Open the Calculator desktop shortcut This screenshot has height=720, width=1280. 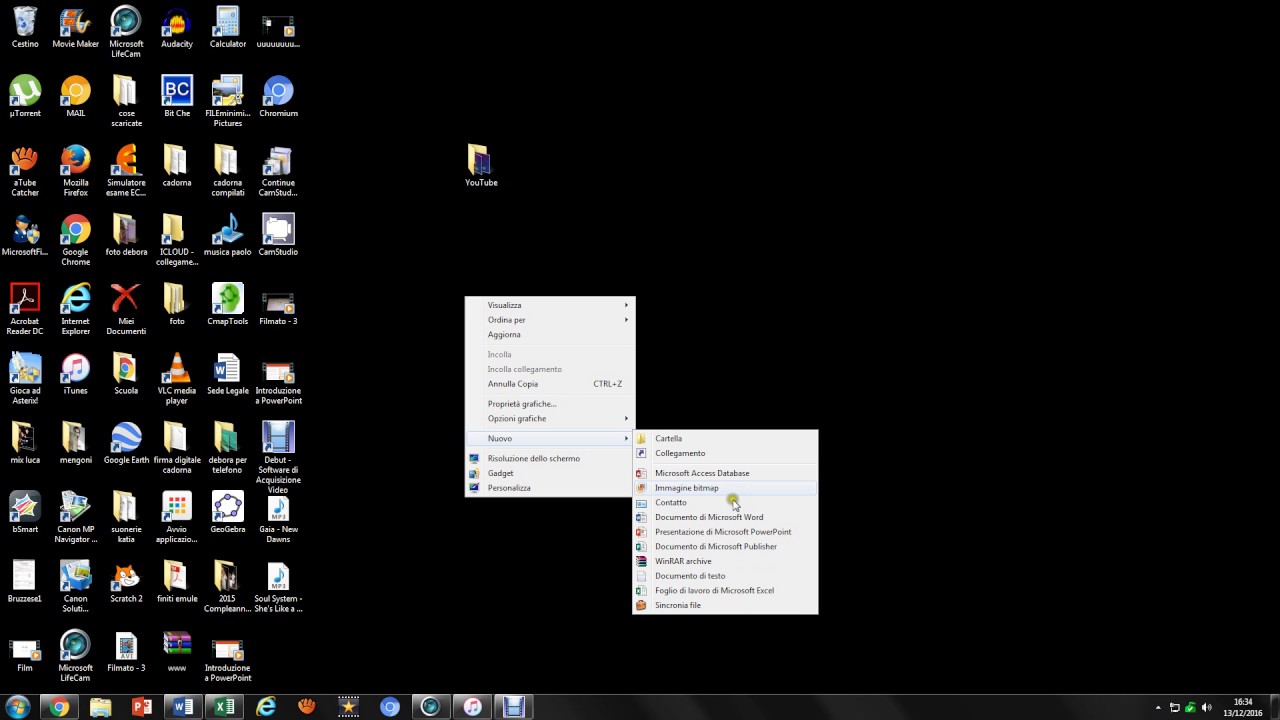(228, 28)
